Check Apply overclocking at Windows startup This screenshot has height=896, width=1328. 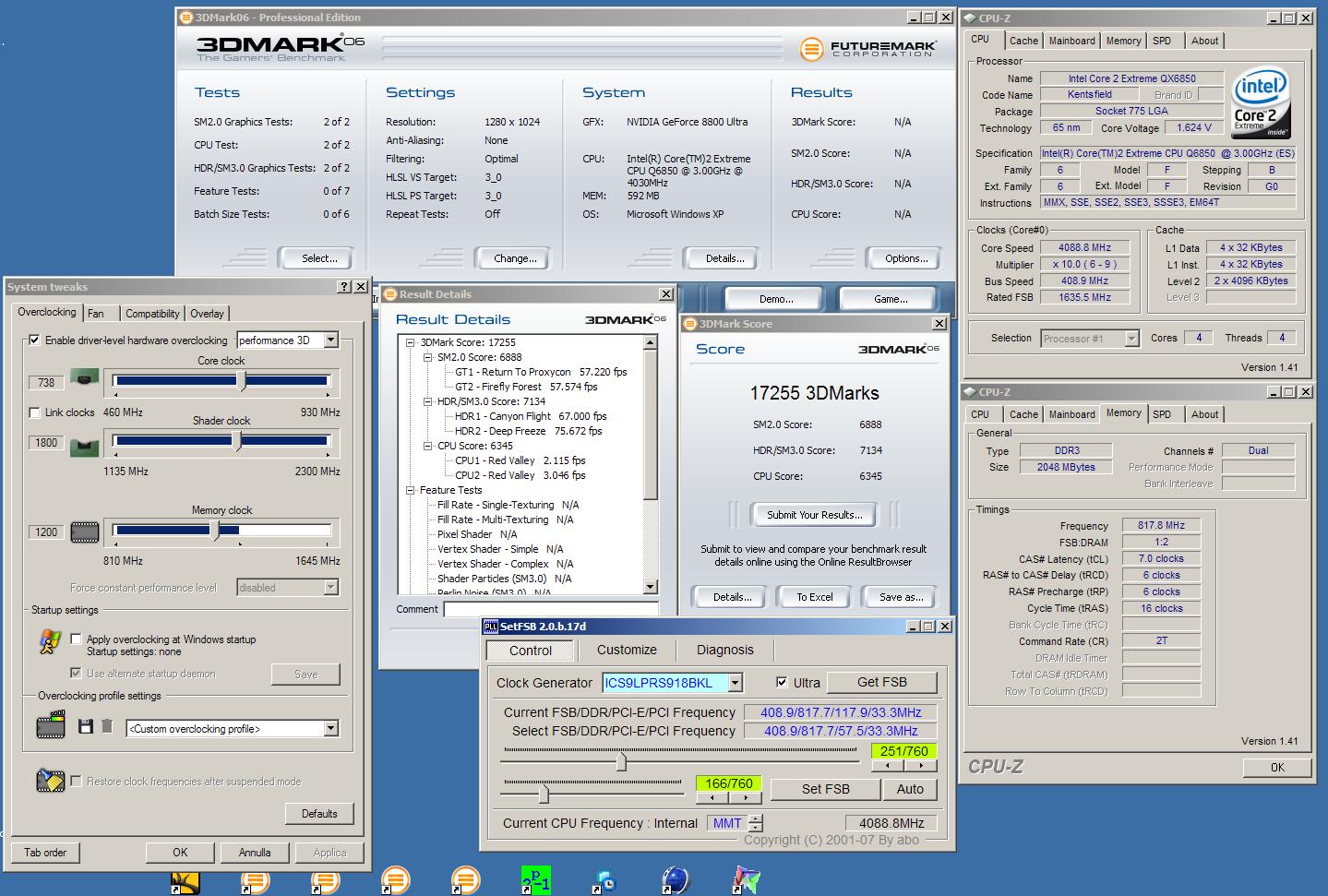(x=76, y=639)
